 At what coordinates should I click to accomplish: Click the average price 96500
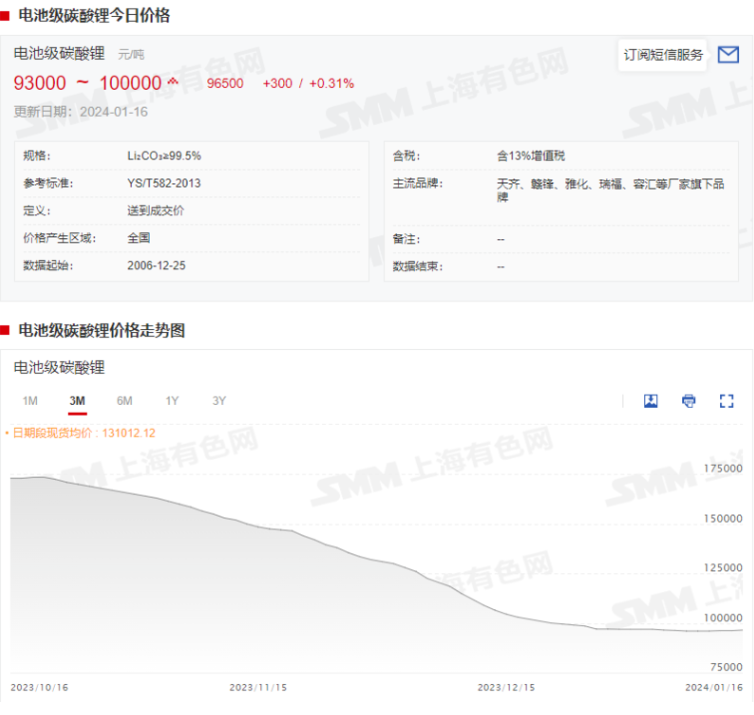(x=225, y=83)
